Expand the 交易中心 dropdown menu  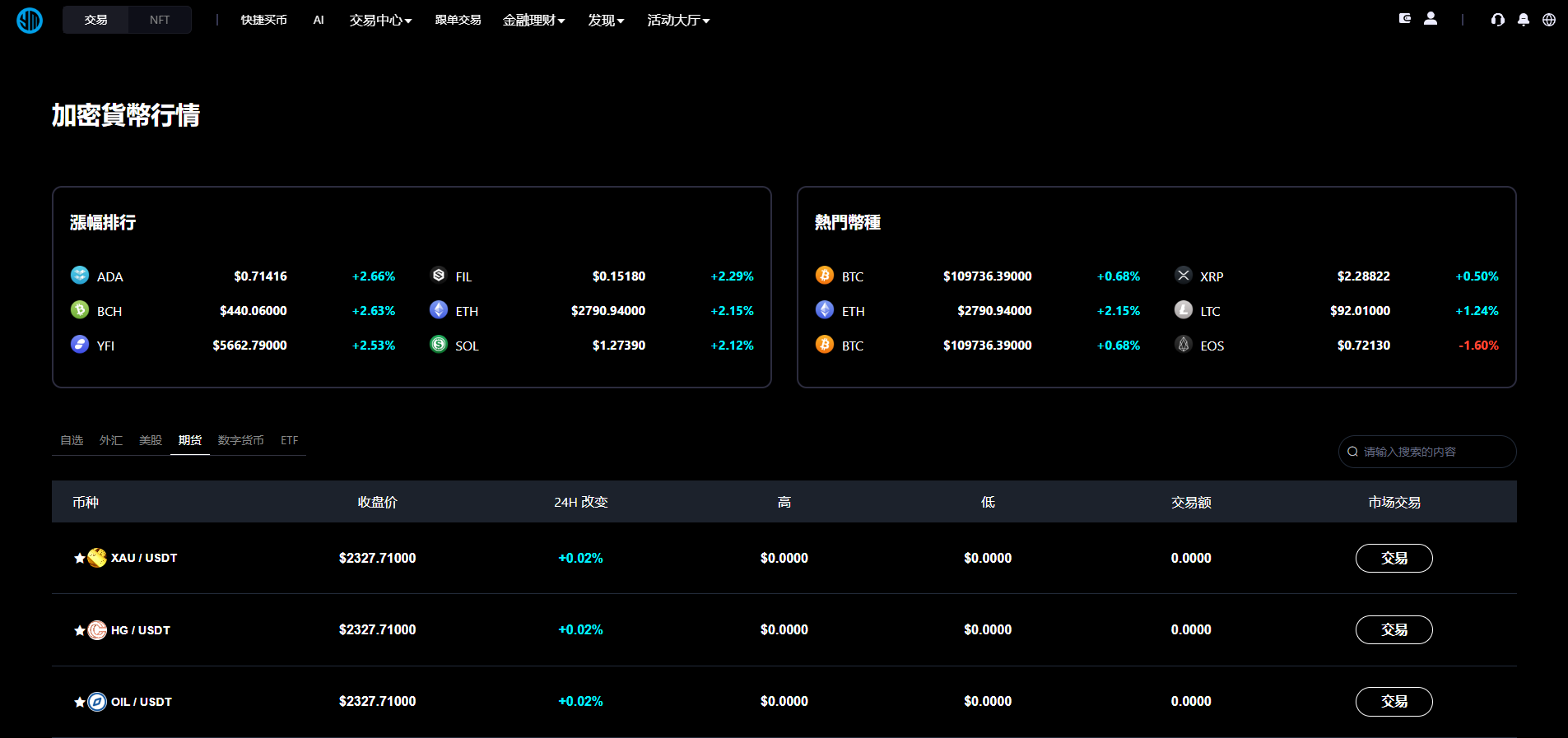tap(380, 20)
